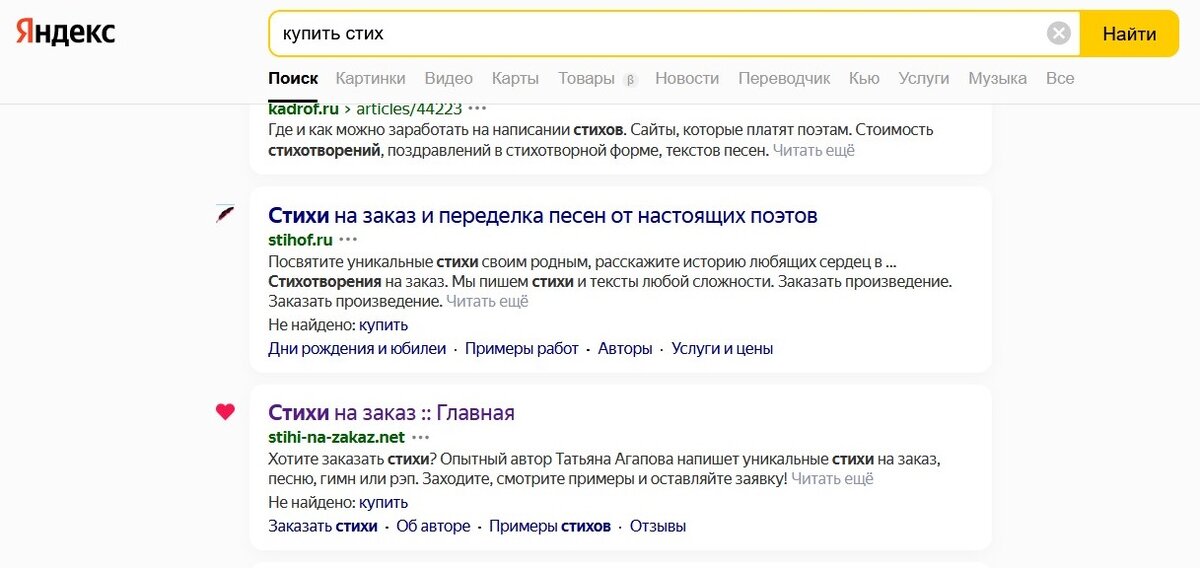Open the three-dot menu next to stihof.ru

coord(348,240)
